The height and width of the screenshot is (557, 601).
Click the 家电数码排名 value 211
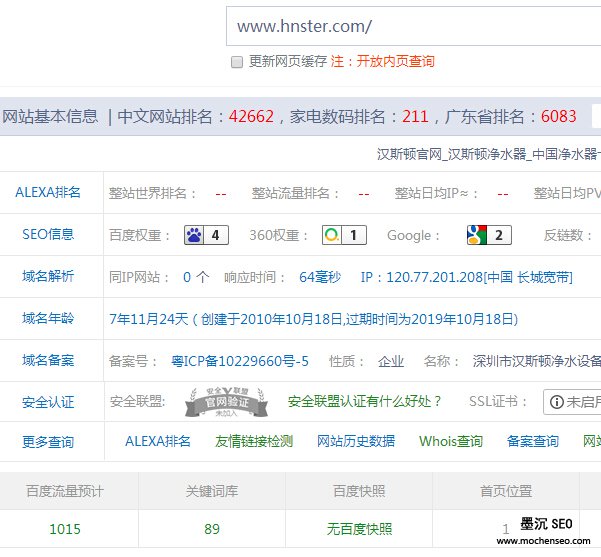(415, 116)
